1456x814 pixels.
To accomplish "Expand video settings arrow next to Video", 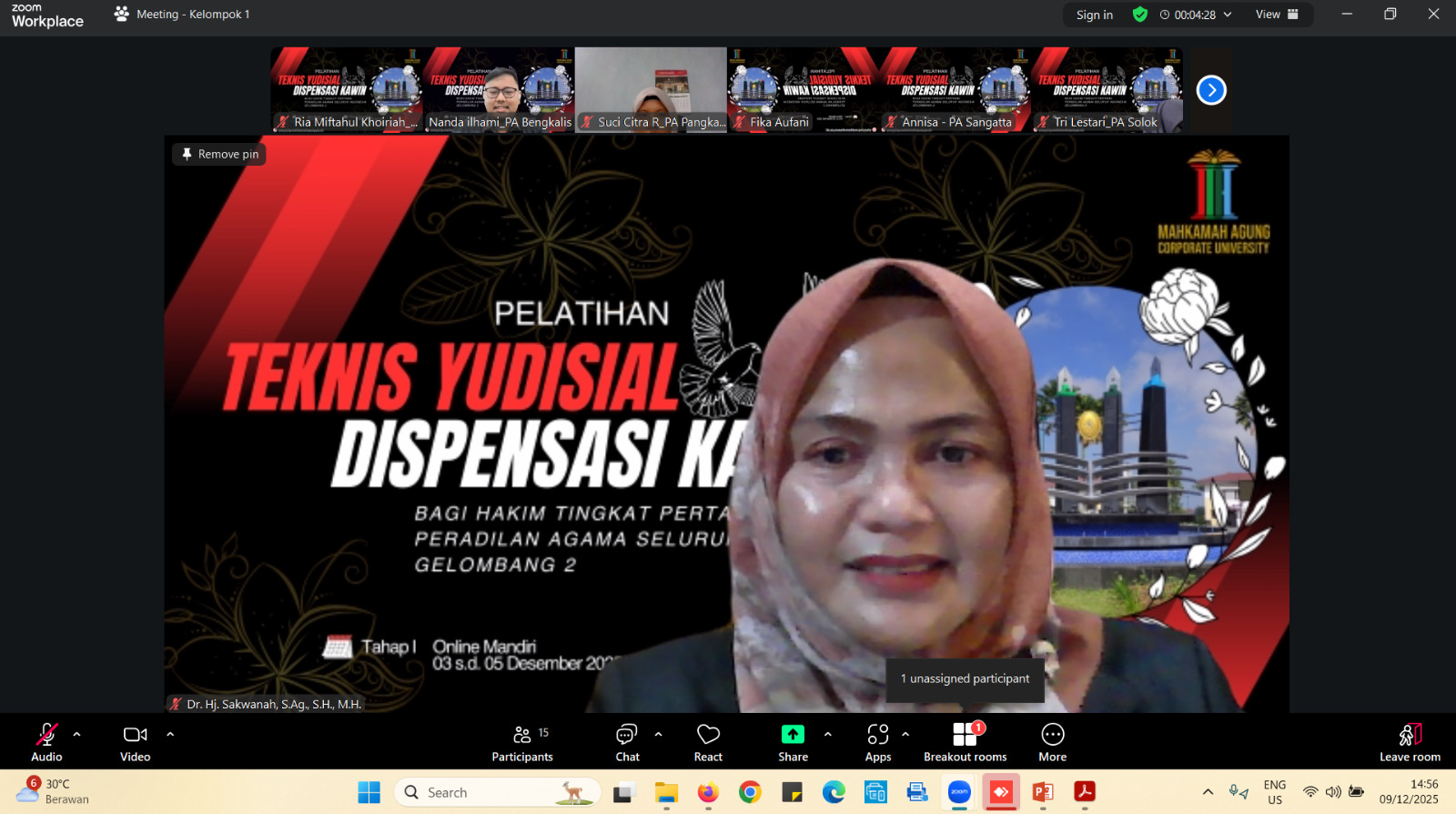I will coord(170,734).
